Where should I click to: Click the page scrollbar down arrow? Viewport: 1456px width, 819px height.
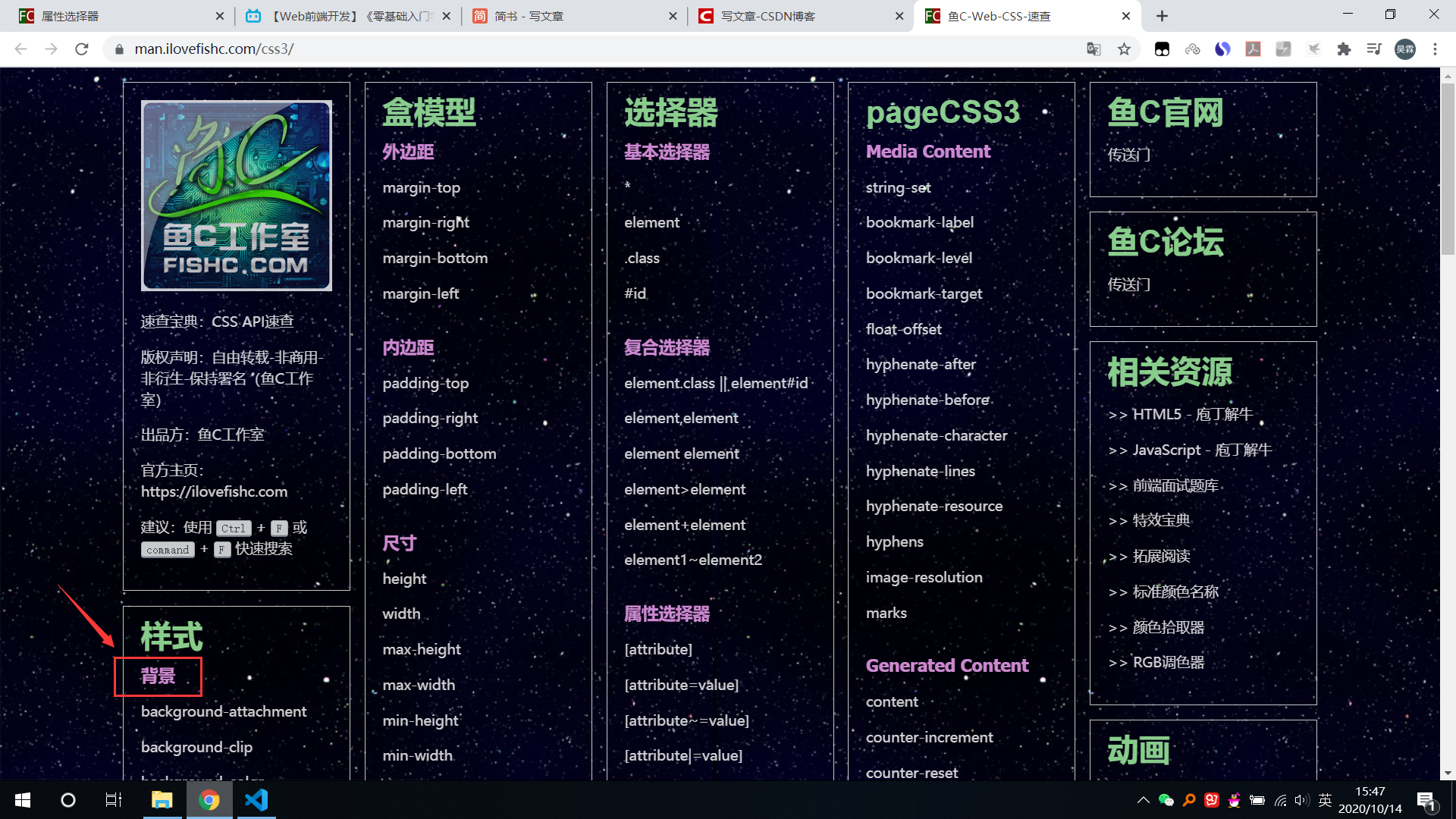(1448, 773)
